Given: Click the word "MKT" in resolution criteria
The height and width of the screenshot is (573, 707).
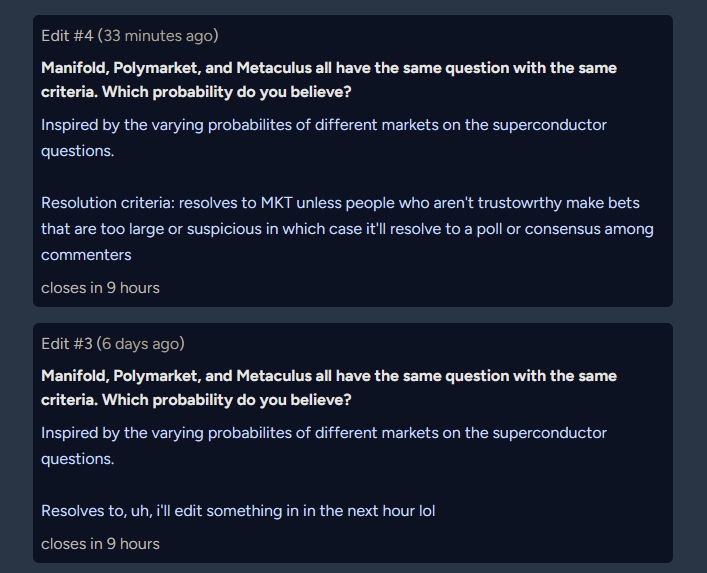Looking at the screenshot, I should pos(276,203).
